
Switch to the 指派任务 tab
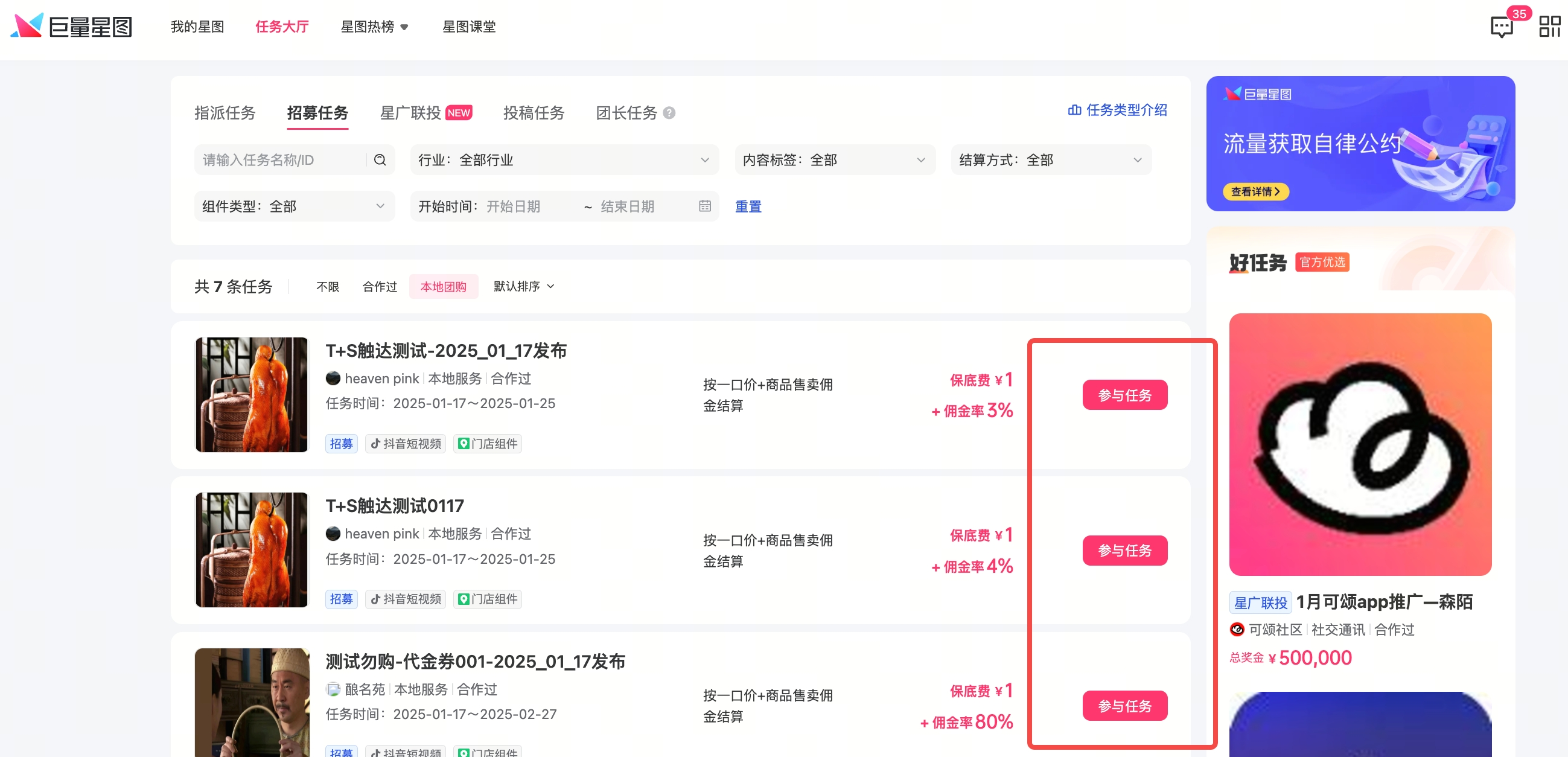pyautogui.click(x=225, y=113)
